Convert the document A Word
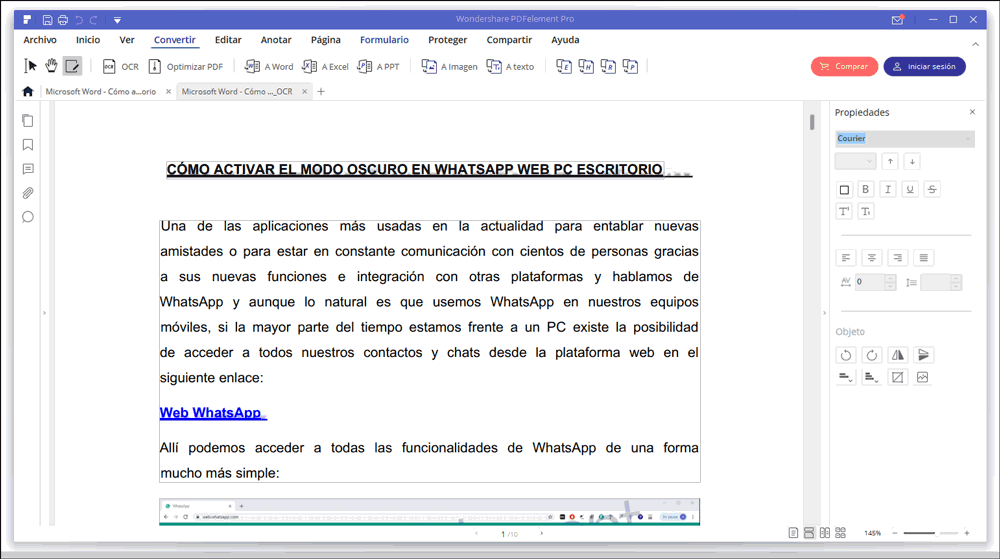This screenshot has height=559, width=1000. (269, 66)
